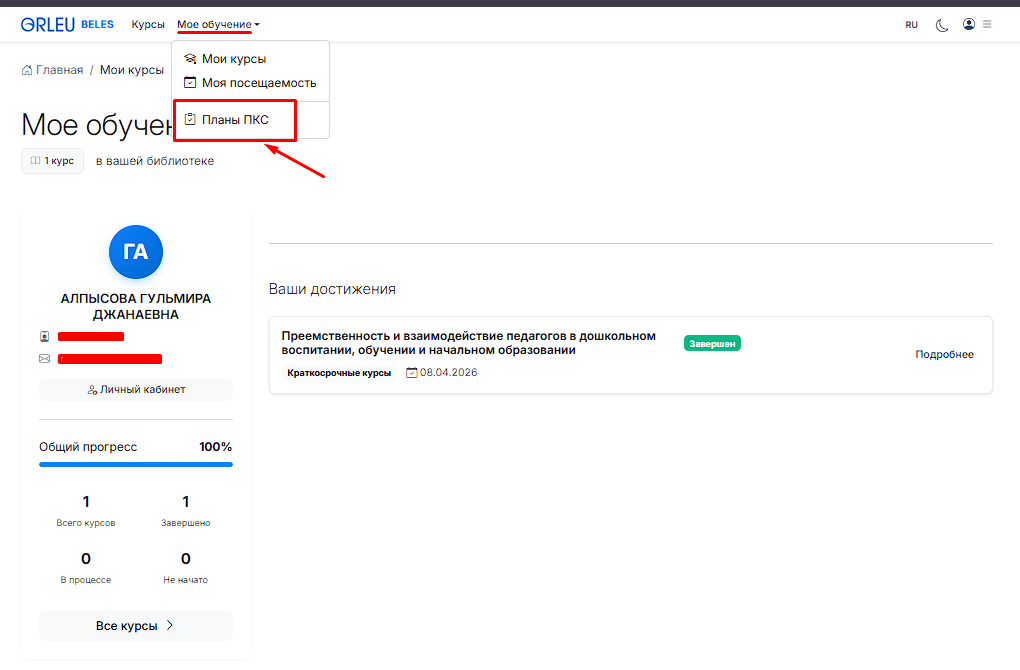The height and width of the screenshot is (670, 1020).
Task: Click the date 08.04.2026
Action: 448,373
